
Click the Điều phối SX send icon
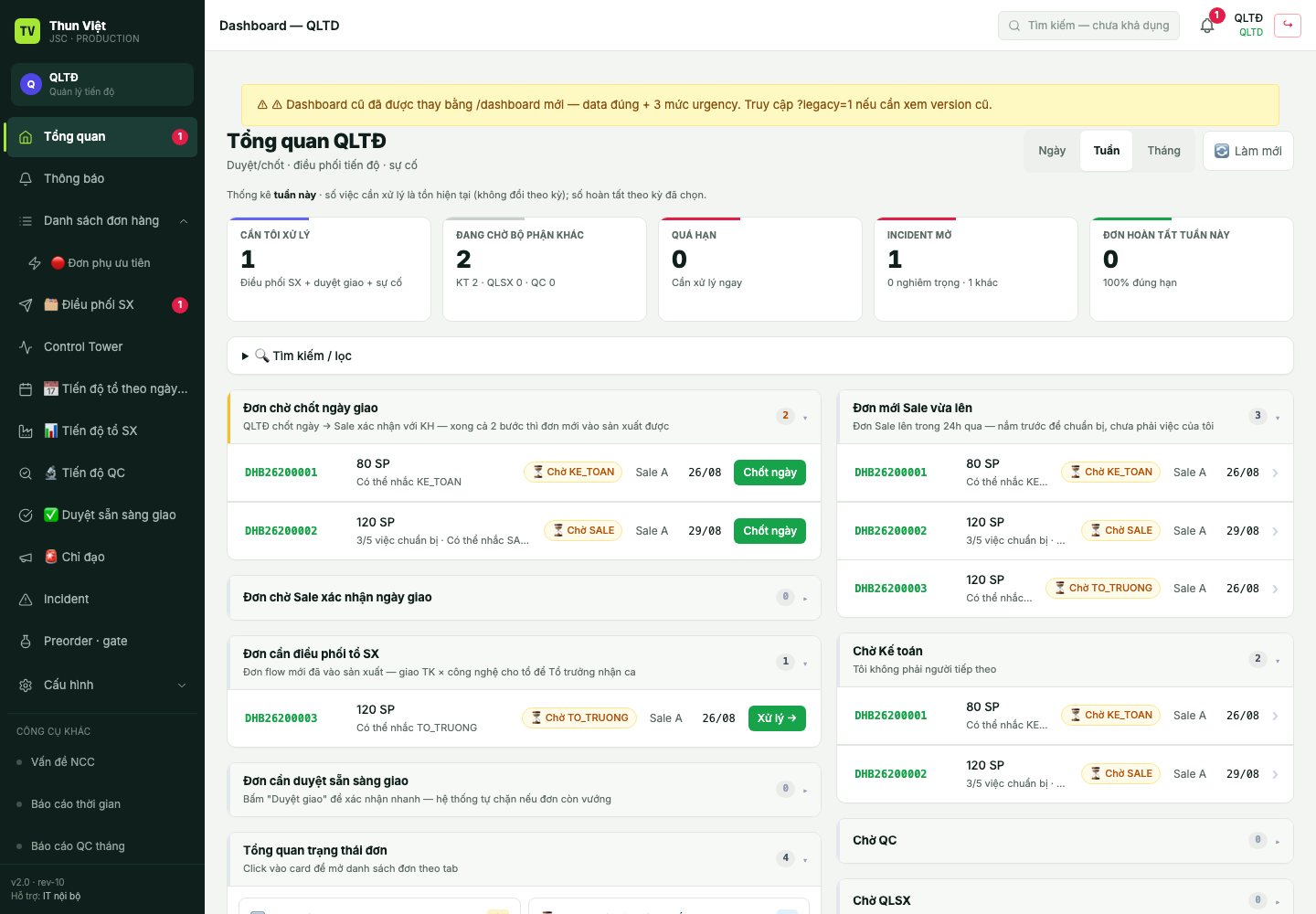(x=26, y=305)
